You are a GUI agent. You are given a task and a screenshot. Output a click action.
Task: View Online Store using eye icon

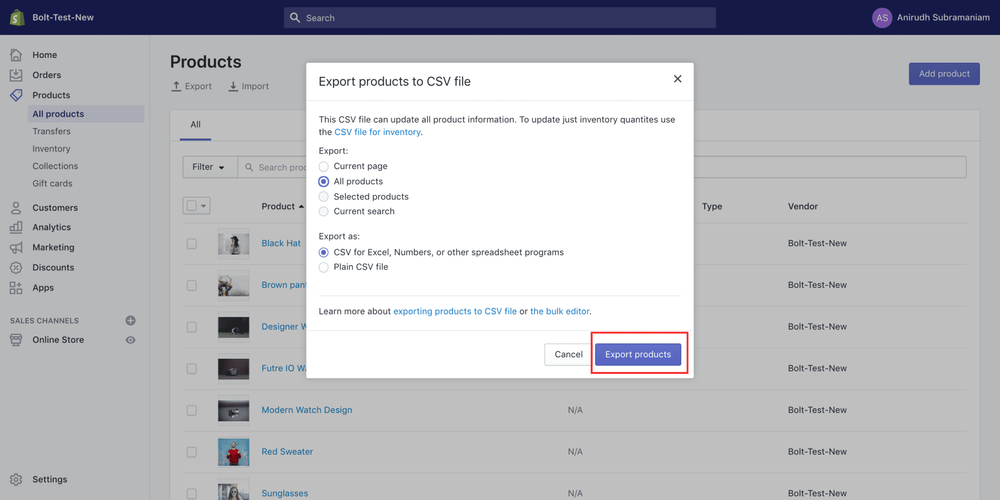click(x=131, y=340)
